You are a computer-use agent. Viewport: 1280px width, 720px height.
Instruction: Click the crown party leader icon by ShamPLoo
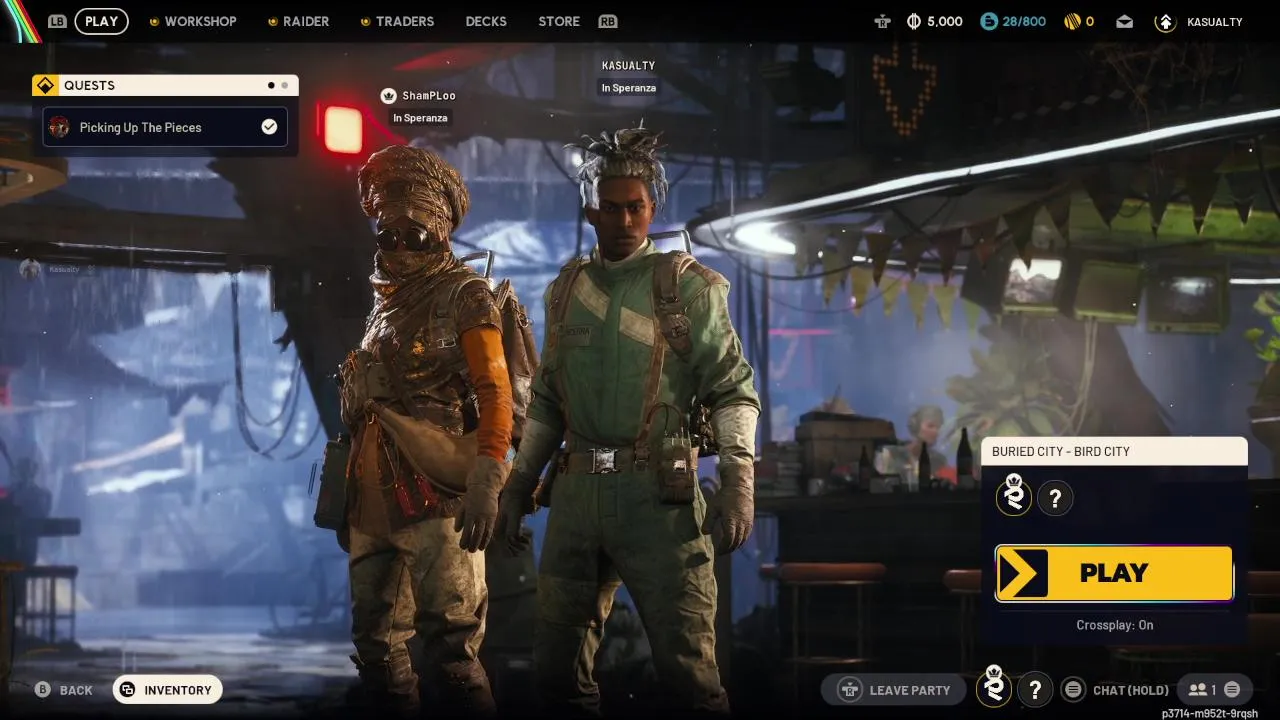pyautogui.click(x=389, y=96)
